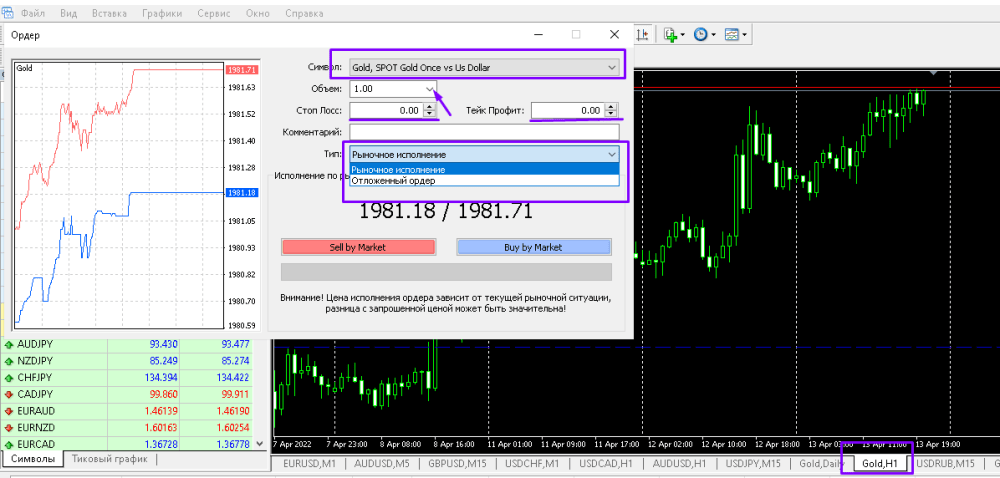Viewport: 1000px width, 478px height.
Task: Open the Сервис menu
Action: pyautogui.click(x=216, y=13)
